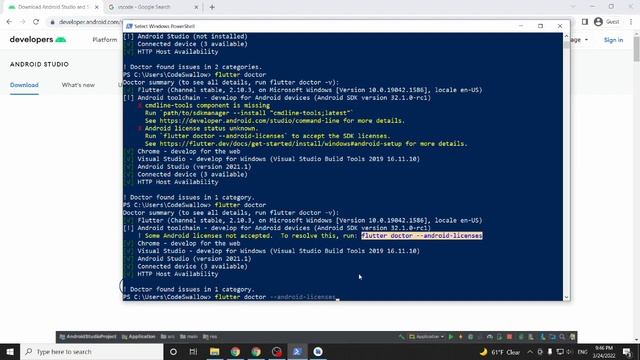Image resolution: width=640 pixels, height=360 pixels.
Task: Open the notification center icon
Action: (627, 352)
